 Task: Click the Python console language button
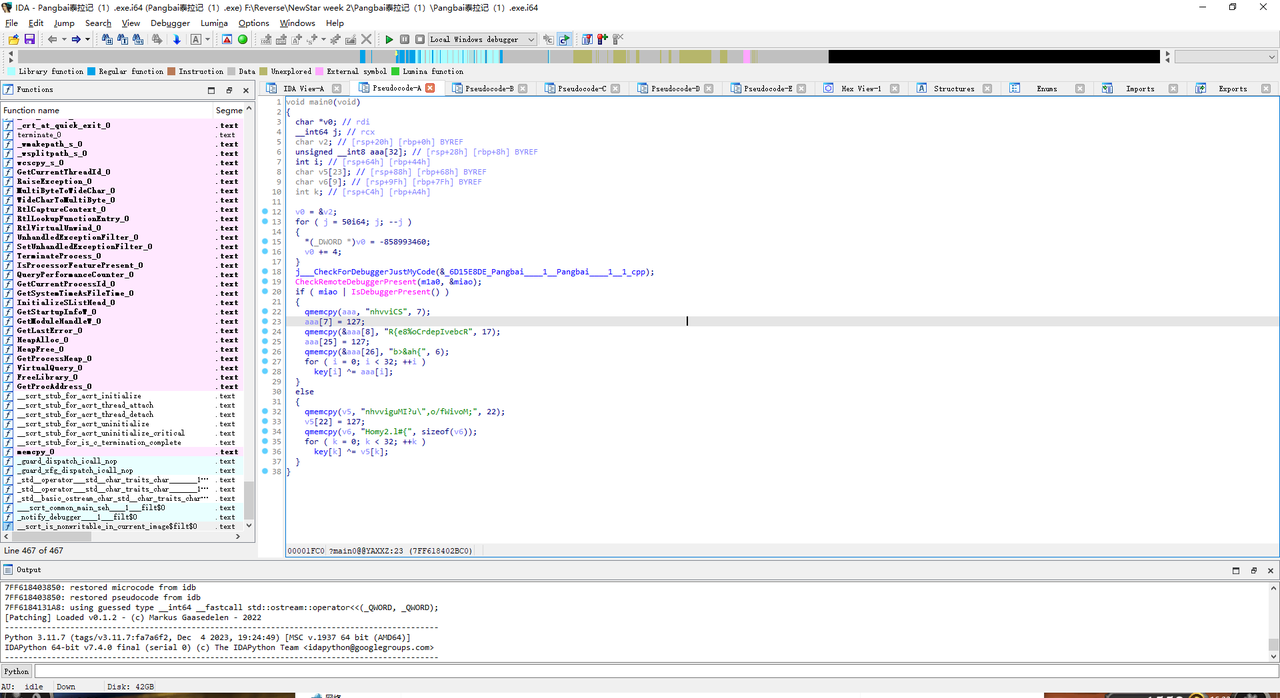[16, 672]
